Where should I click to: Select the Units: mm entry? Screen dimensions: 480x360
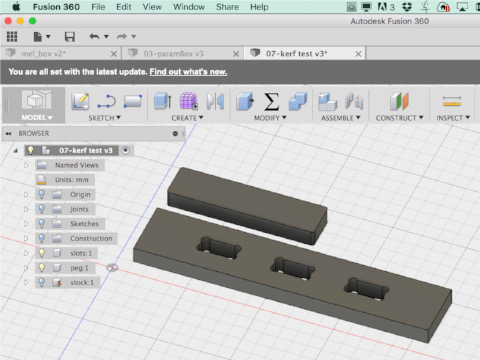pyautogui.click(x=65, y=180)
